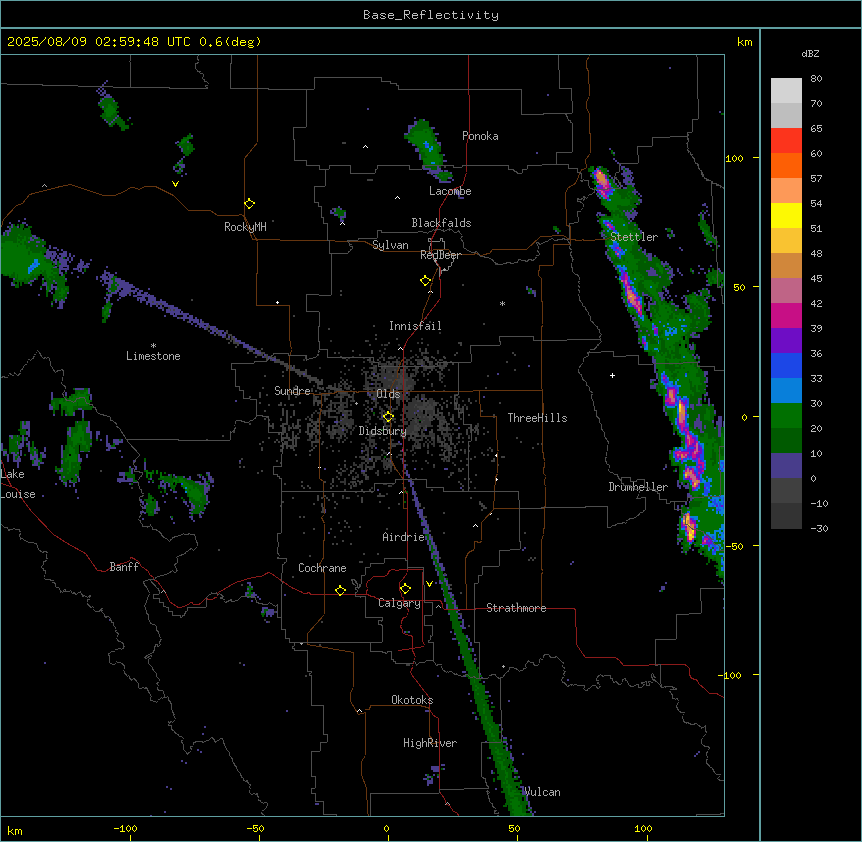This screenshot has height=842, width=862.
Task: Click the 80 value on dBZ legend
Action: coord(816,79)
